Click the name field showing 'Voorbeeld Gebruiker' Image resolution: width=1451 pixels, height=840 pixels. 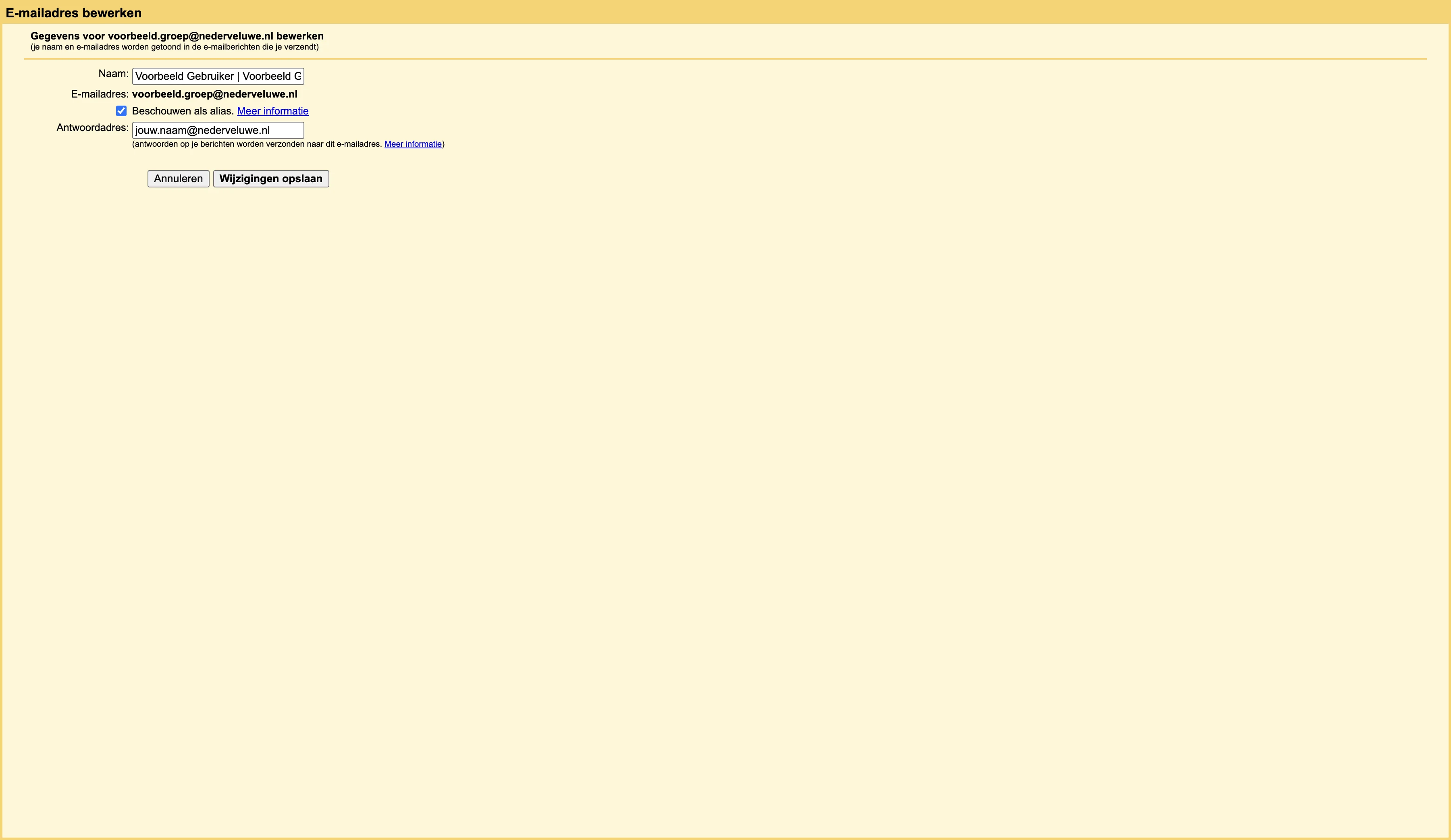tap(218, 75)
